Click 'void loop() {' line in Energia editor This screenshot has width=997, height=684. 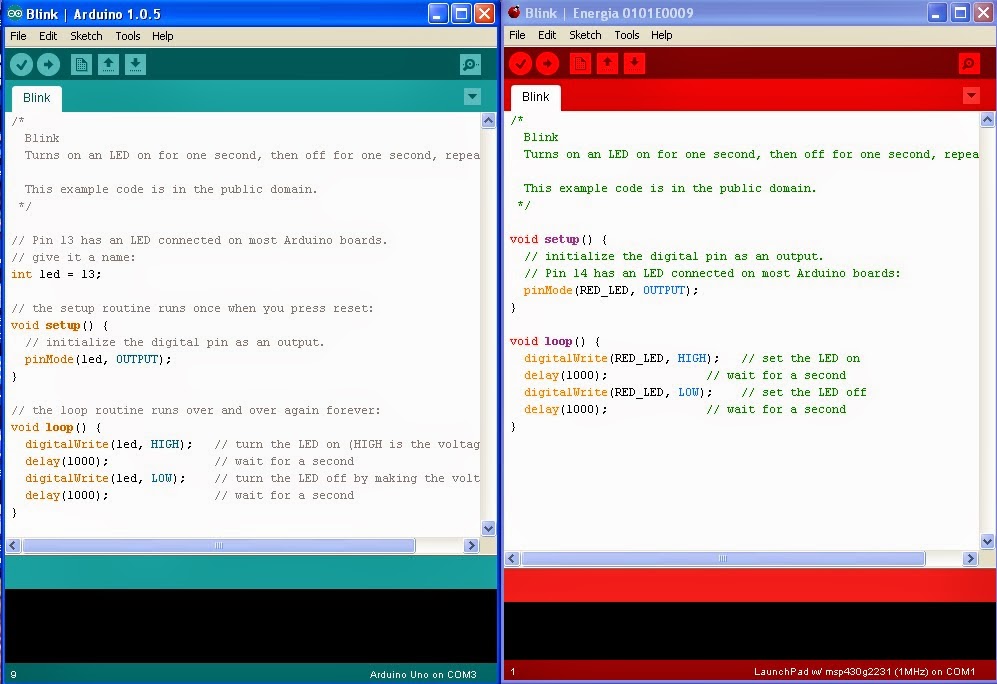point(555,341)
